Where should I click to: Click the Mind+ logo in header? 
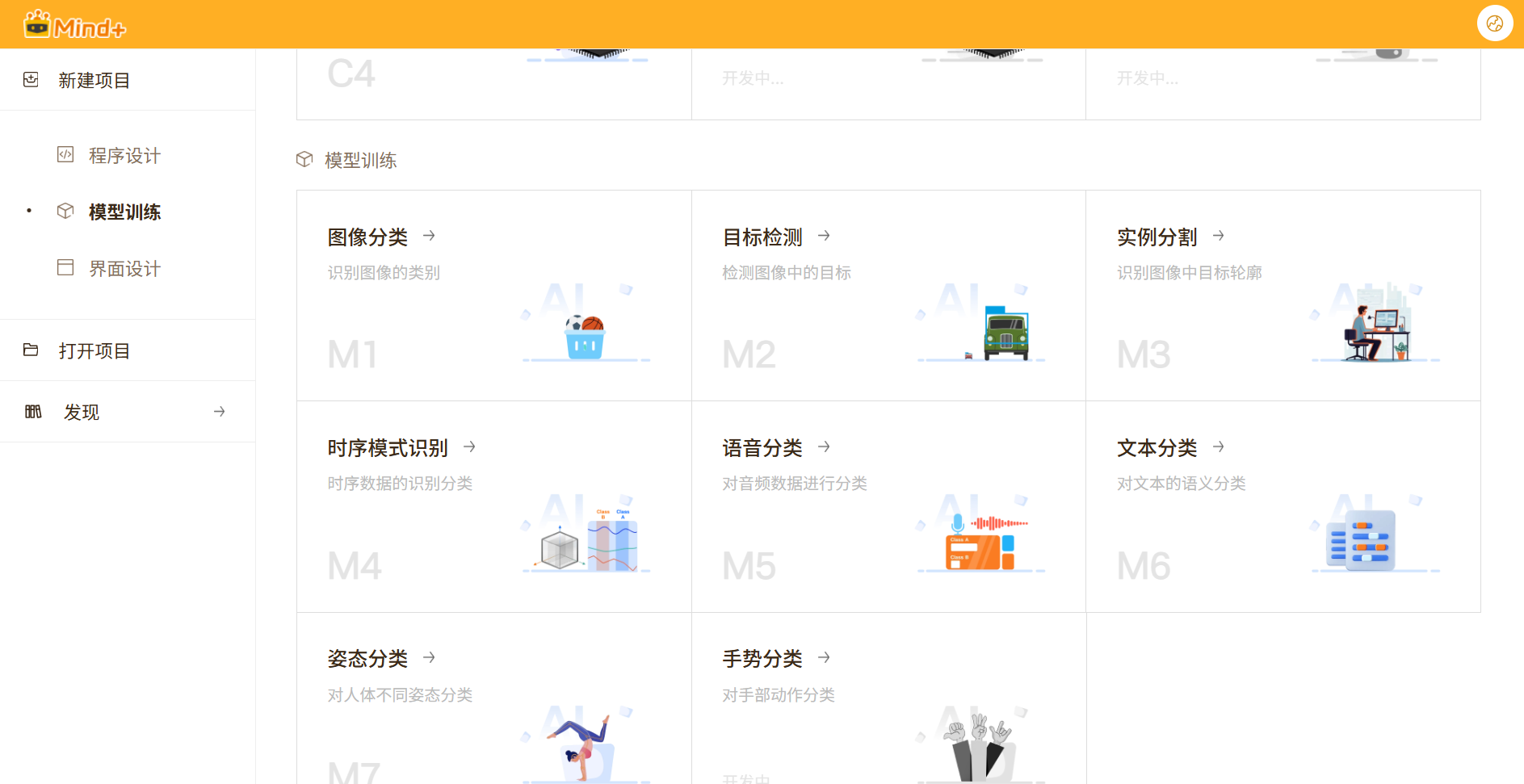pos(74,26)
